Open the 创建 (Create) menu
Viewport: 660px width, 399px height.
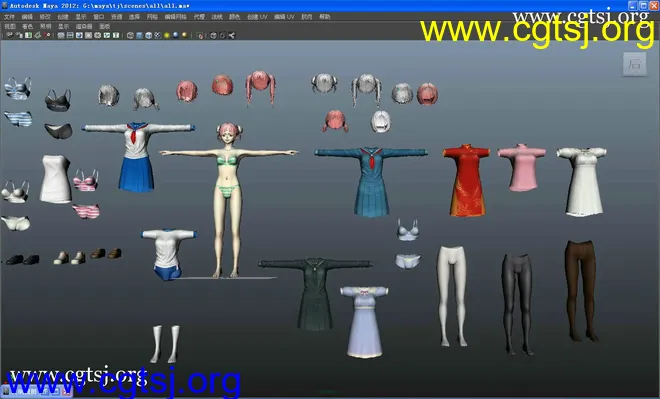(x=63, y=17)
